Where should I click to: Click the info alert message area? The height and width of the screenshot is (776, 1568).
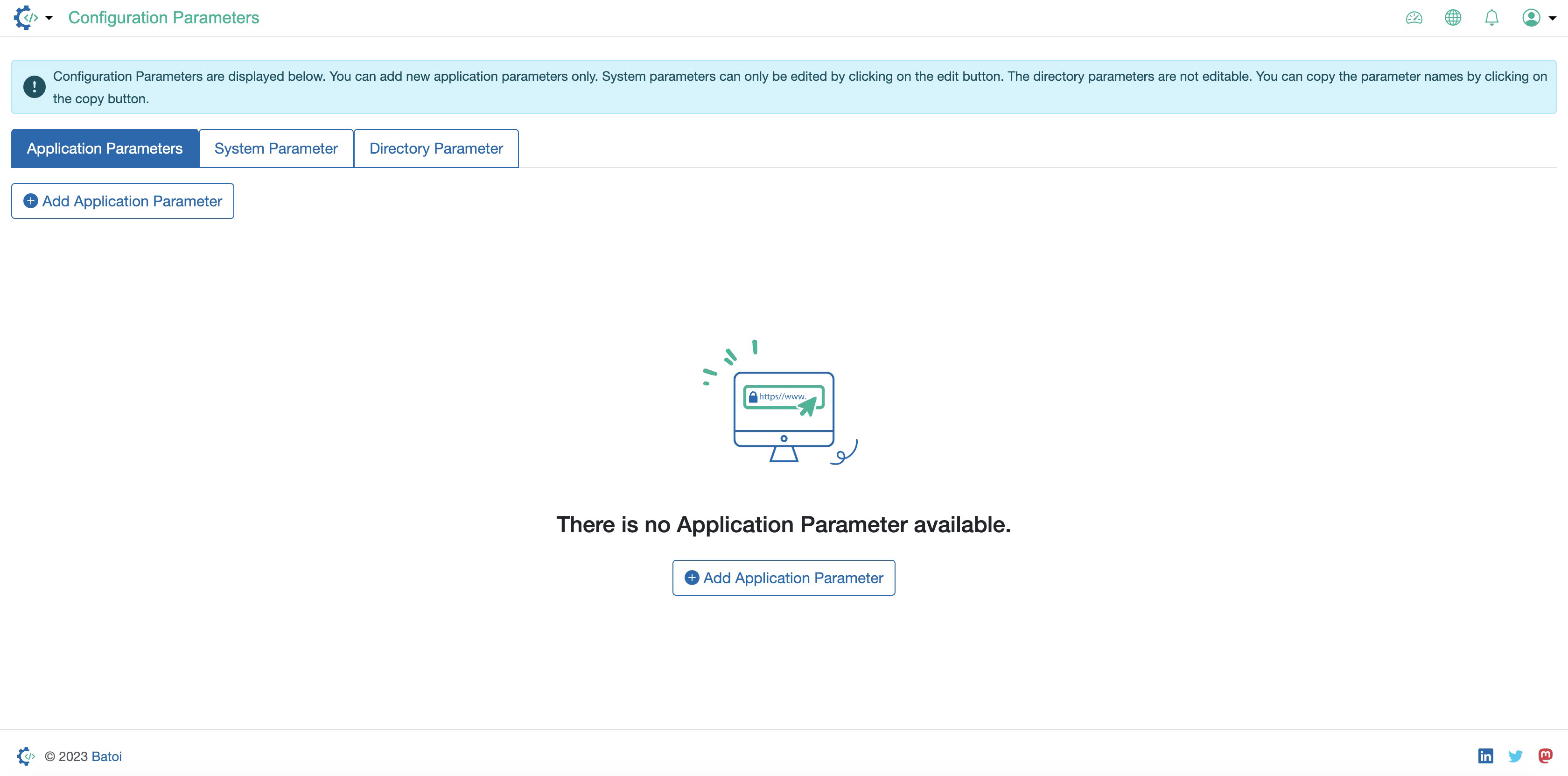pos(784,87)
